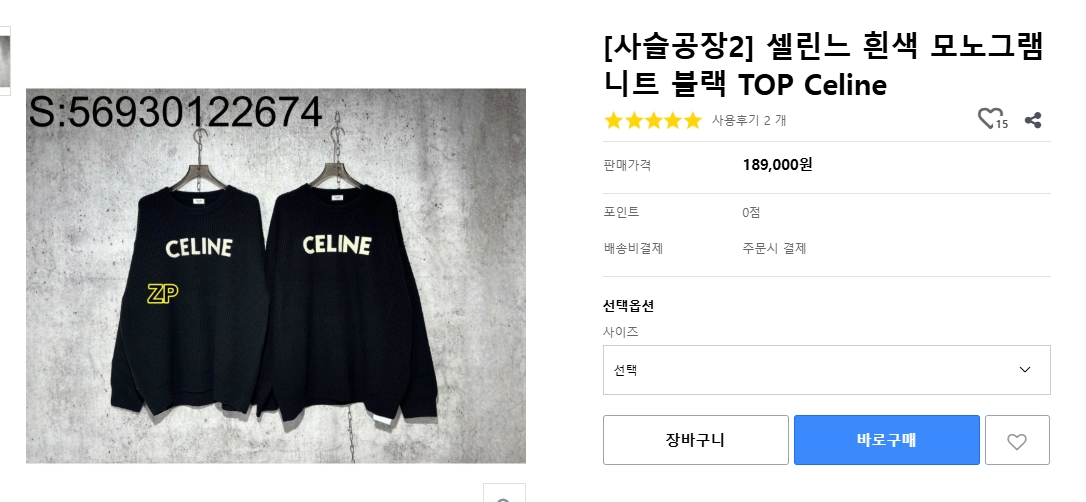
Task: Select the small thumbnail at left edge
Action: pos(5,61)
